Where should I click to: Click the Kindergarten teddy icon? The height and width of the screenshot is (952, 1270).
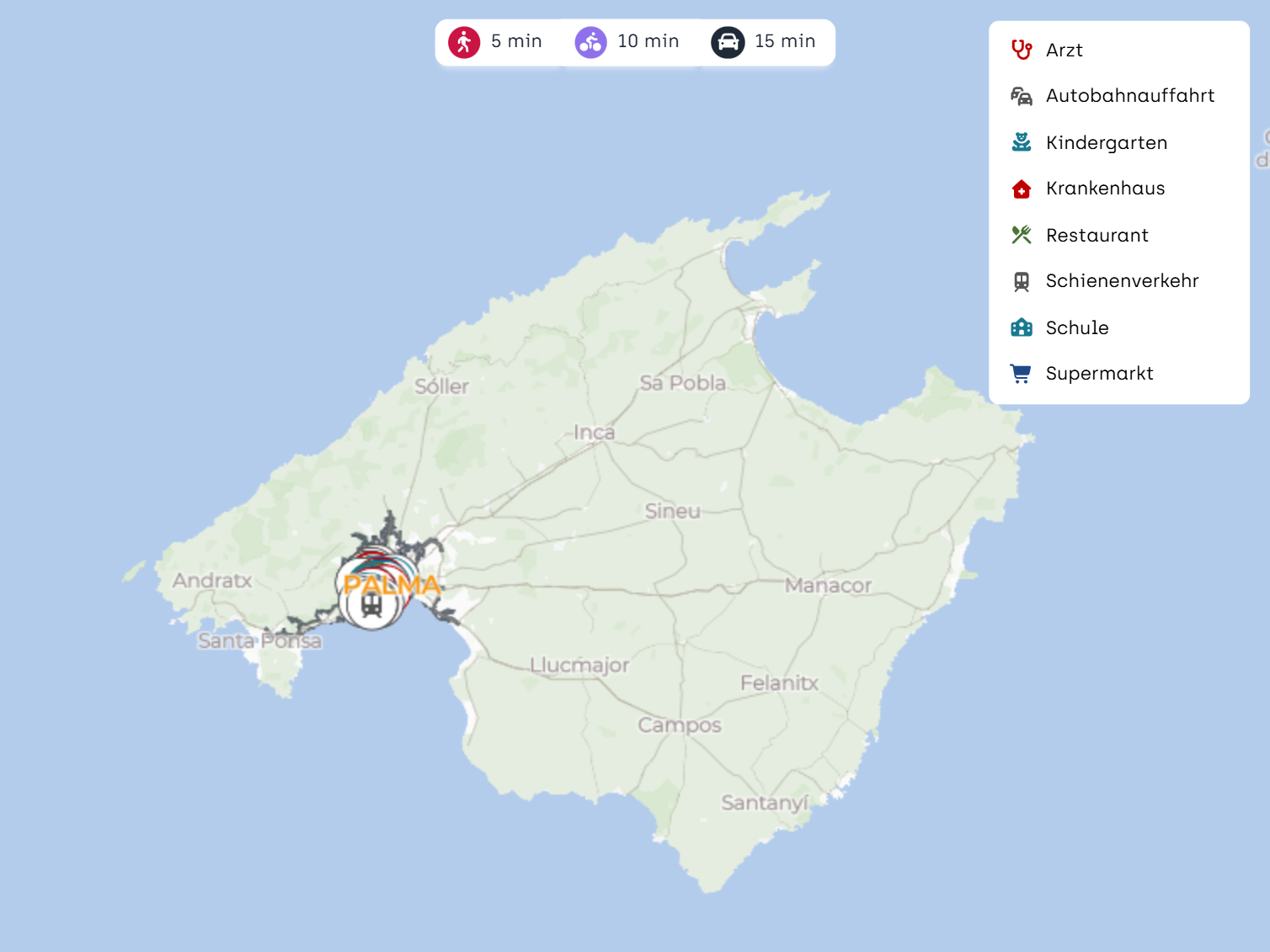point(1022,142)
